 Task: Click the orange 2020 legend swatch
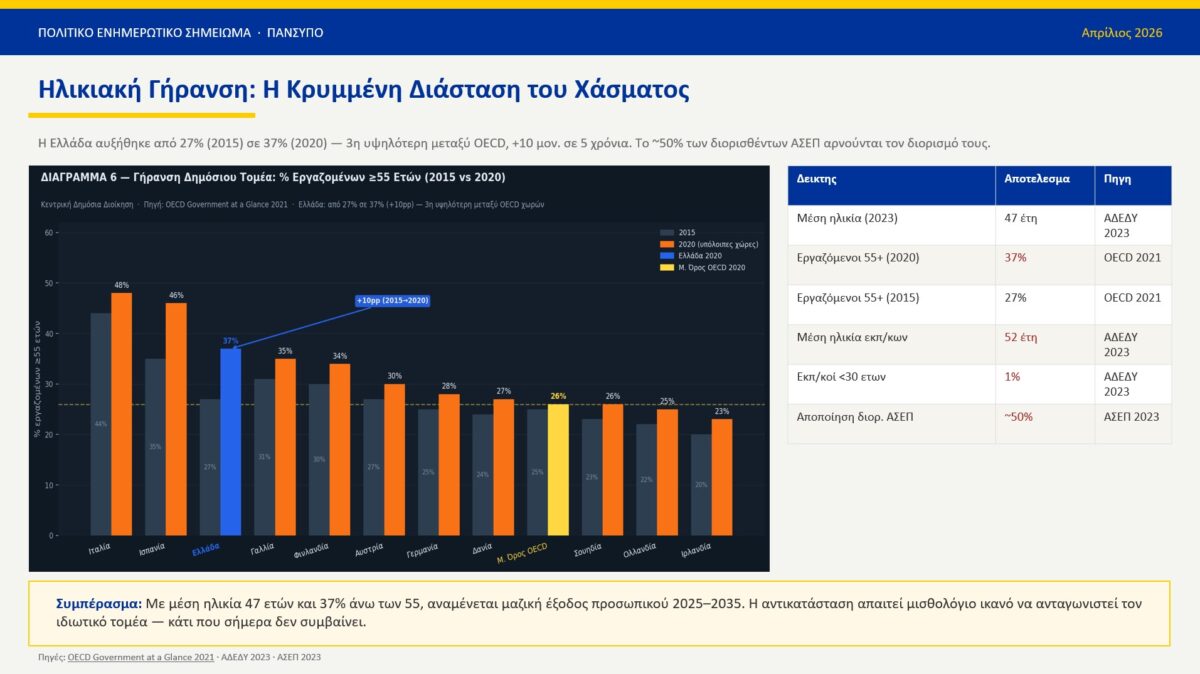click(667, 244)
